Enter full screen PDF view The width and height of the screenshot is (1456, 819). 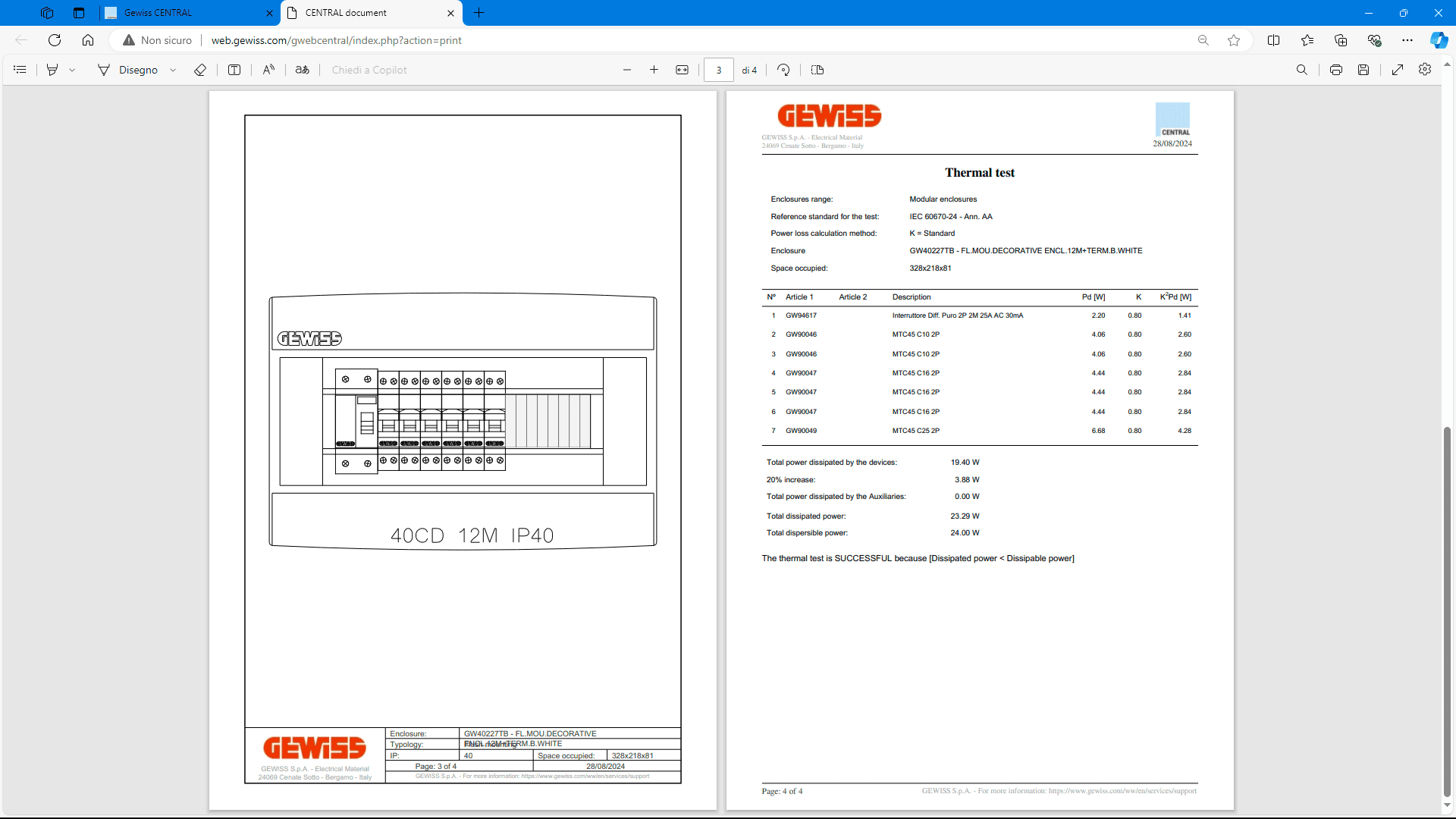(1398, 70)
